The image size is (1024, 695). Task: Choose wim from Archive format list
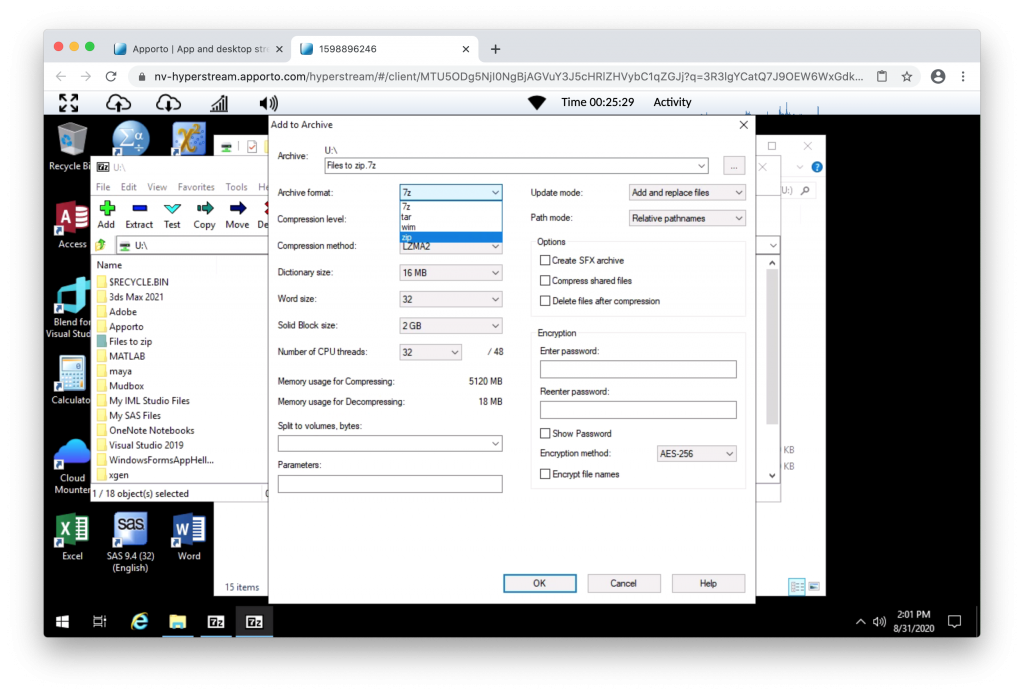click(x=451, y=227)
